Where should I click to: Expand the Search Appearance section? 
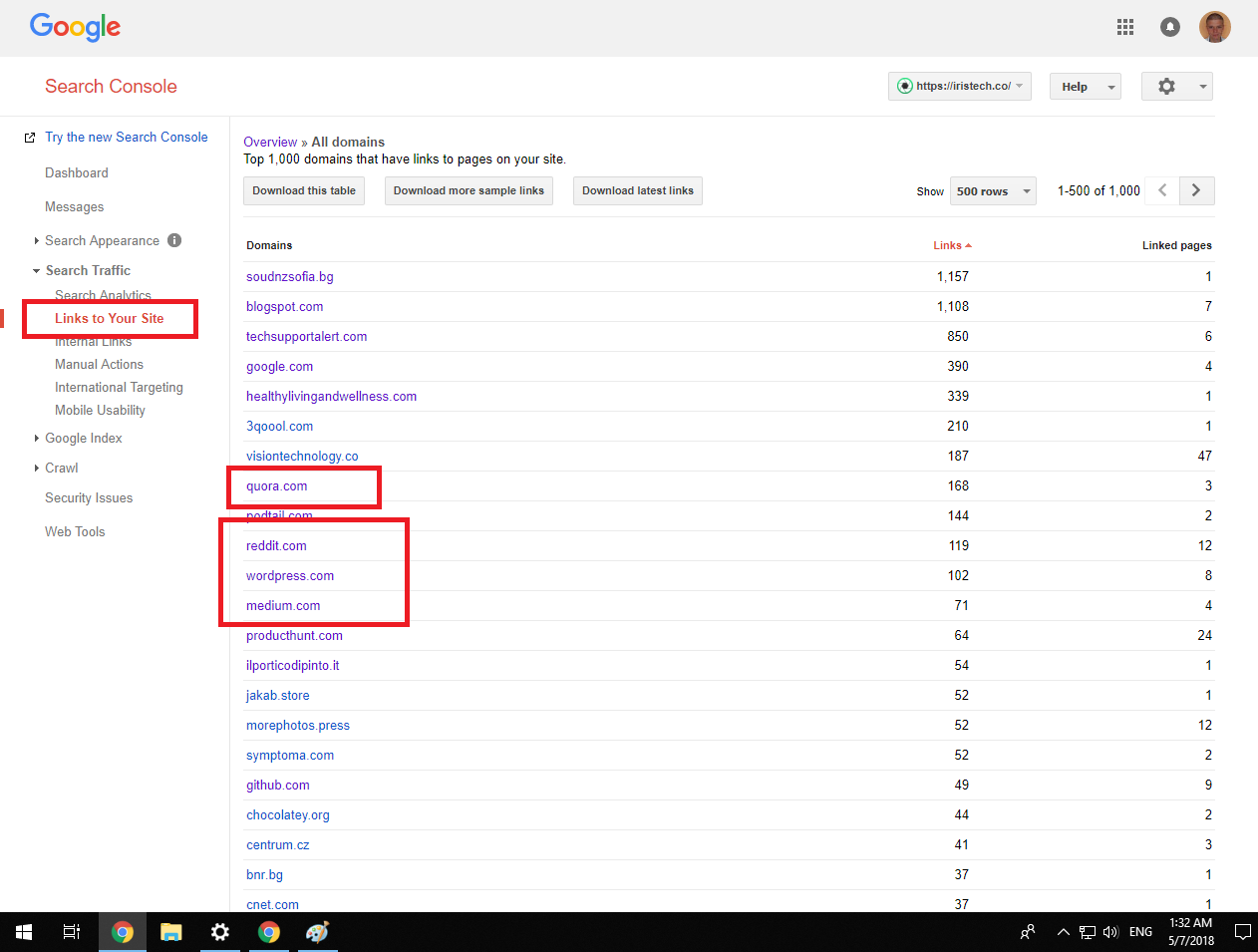click(37, 240)
